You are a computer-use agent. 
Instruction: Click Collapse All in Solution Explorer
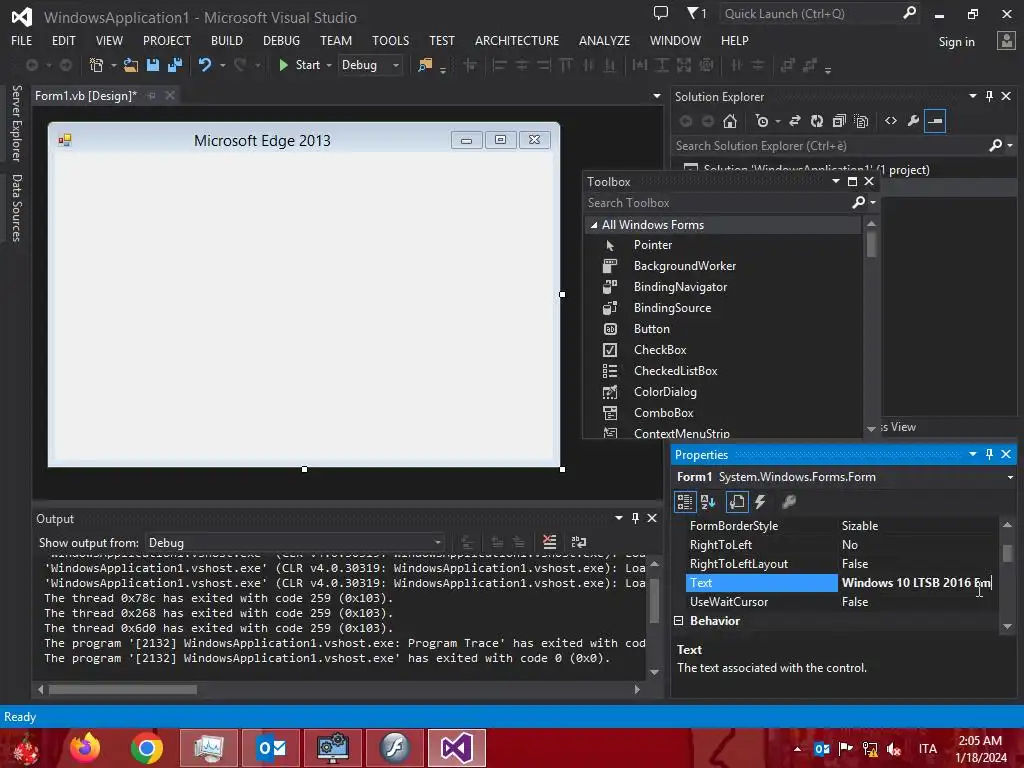coord(839,121)
